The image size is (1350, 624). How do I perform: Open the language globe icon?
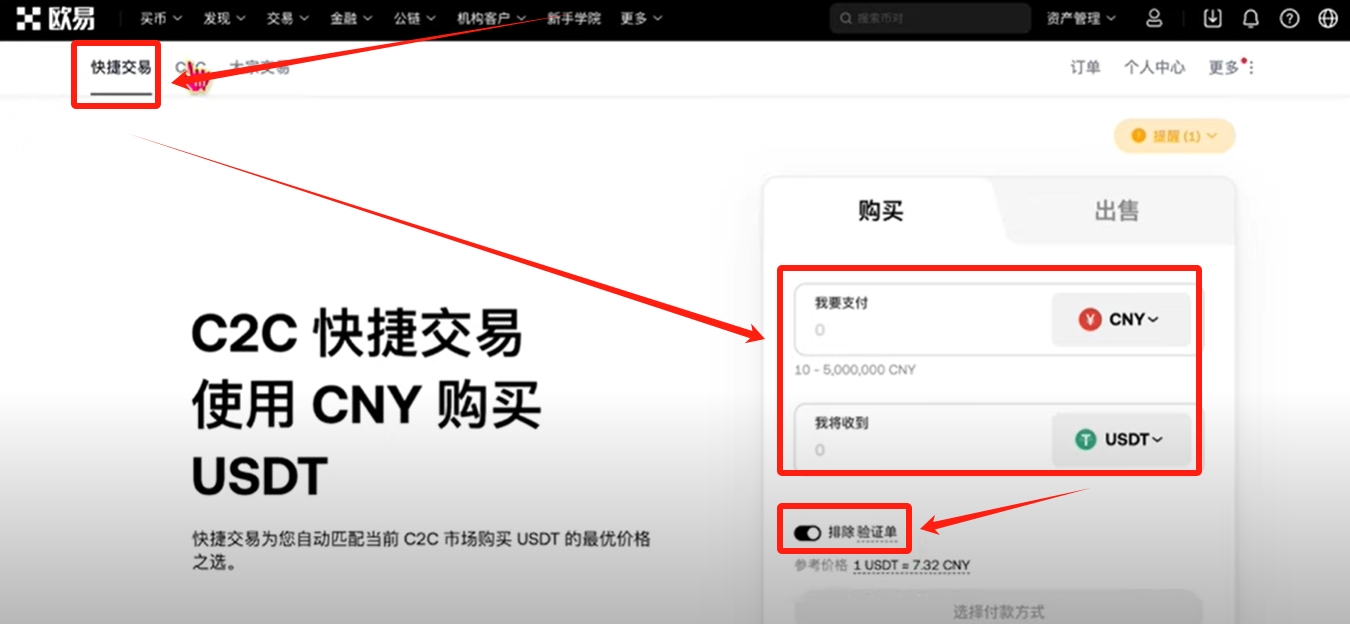click(1328, 18)
